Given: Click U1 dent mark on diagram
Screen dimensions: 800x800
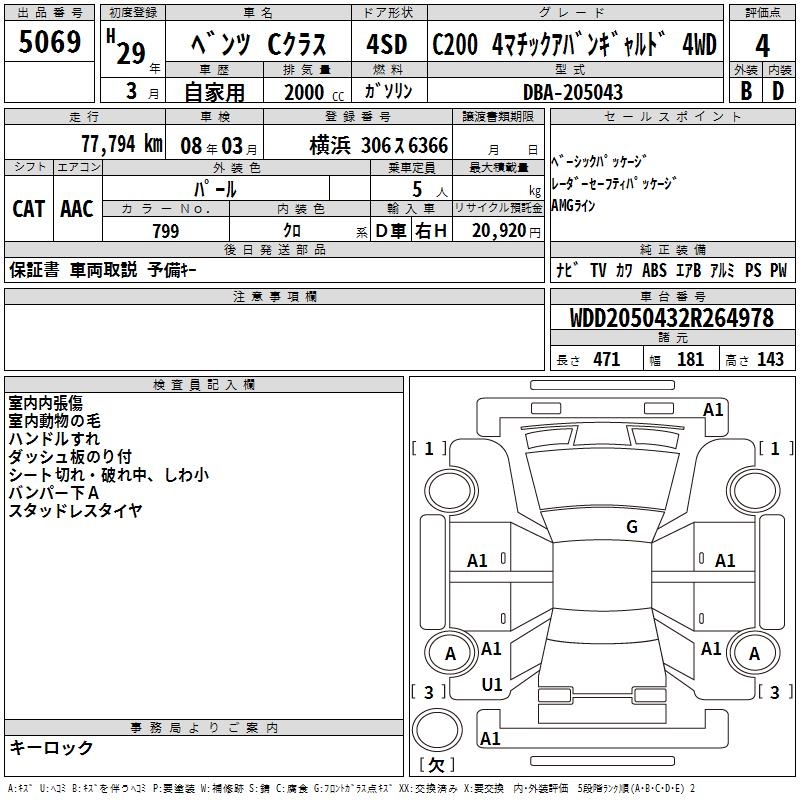Looking at the screenshot, I should tap(492, 684).
